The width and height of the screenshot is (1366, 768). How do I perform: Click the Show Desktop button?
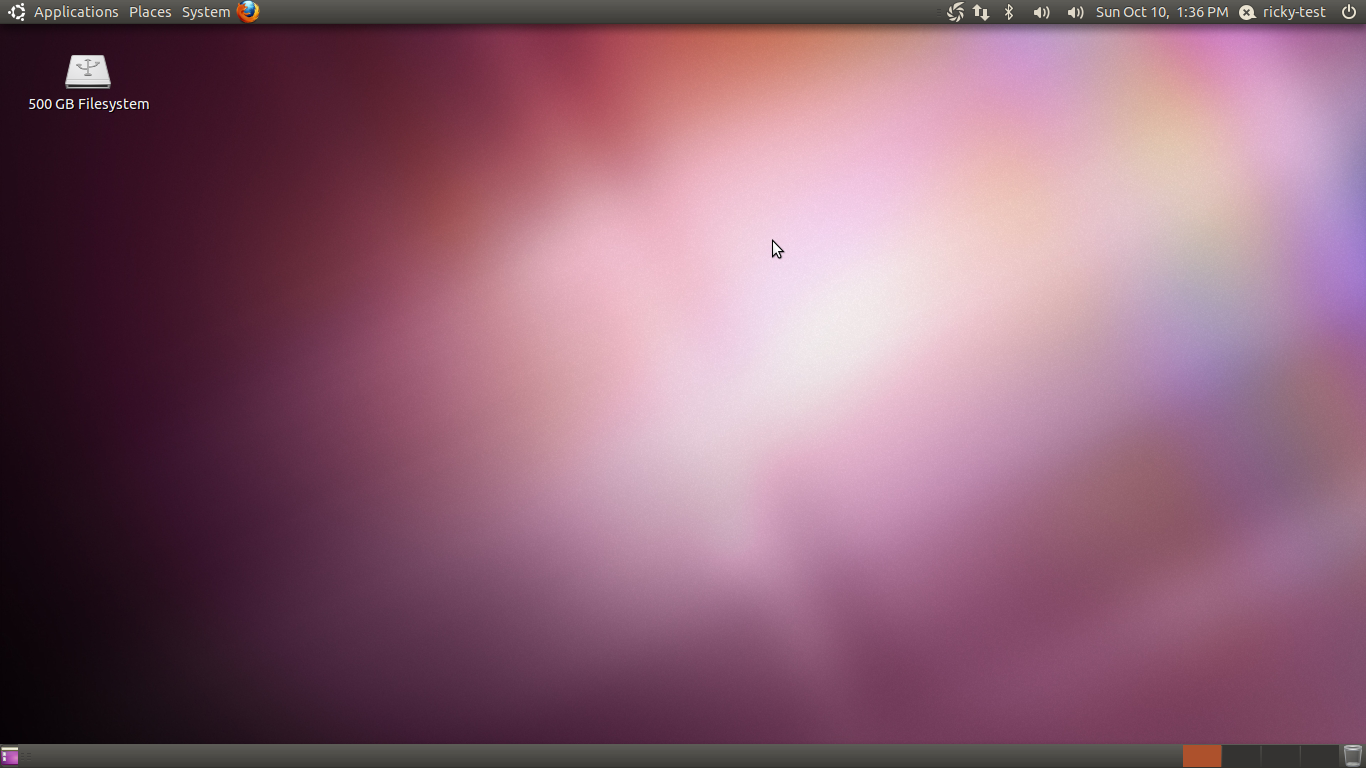(x=10, y=756)
